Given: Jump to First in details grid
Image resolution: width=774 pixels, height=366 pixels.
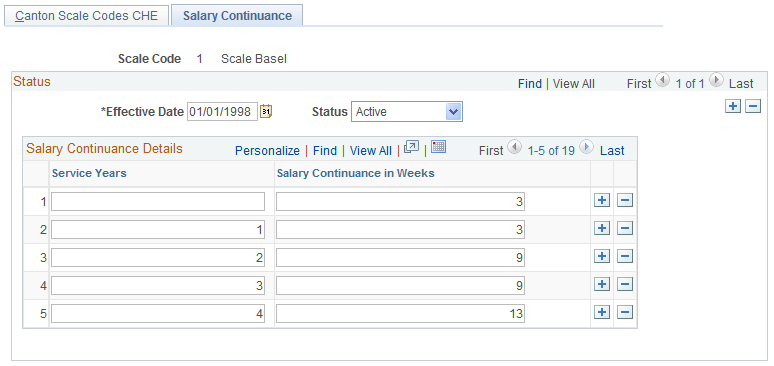Looking at the screenshot, I should click(x=491, y=151).
